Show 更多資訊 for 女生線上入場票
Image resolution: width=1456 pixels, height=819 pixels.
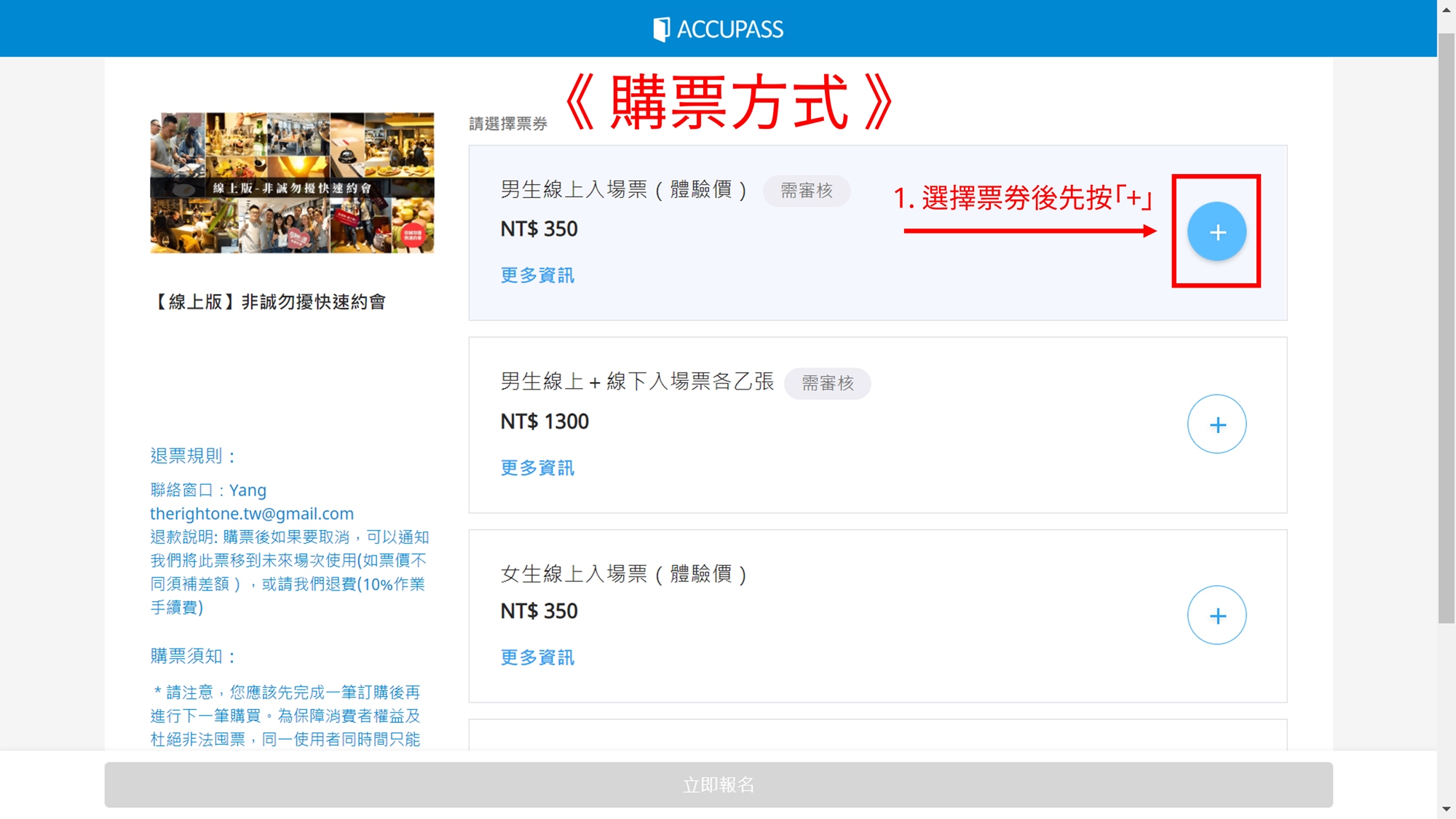(x=537, y=657)
